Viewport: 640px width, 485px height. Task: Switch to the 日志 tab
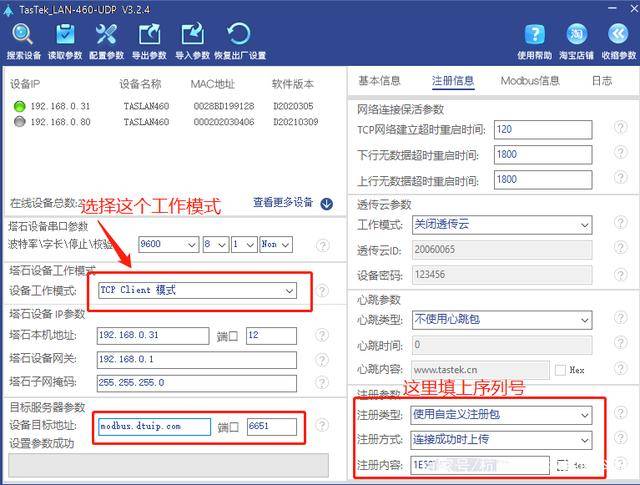coord(602,81)
